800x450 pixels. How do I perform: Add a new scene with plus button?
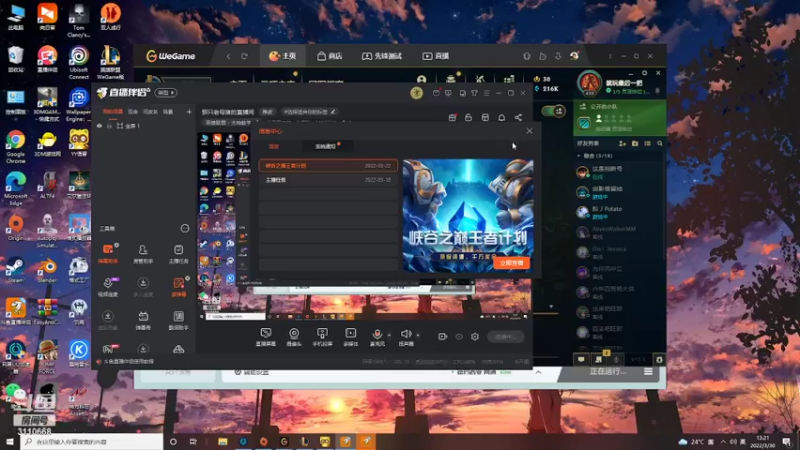coord(189,112)
